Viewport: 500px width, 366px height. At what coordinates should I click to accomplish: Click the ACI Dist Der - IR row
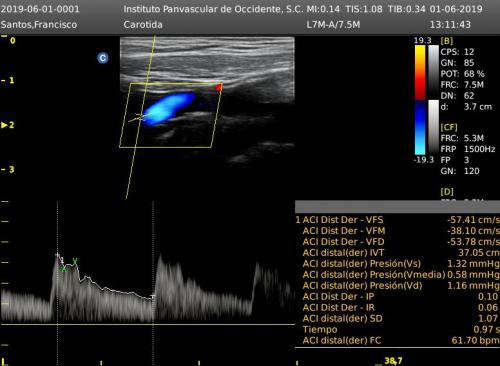[x=398, y=307]
